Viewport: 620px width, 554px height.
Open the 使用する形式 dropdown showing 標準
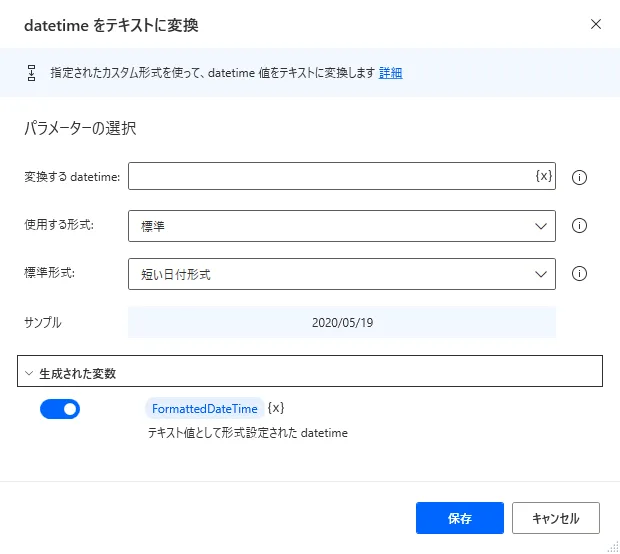[341, 226]
